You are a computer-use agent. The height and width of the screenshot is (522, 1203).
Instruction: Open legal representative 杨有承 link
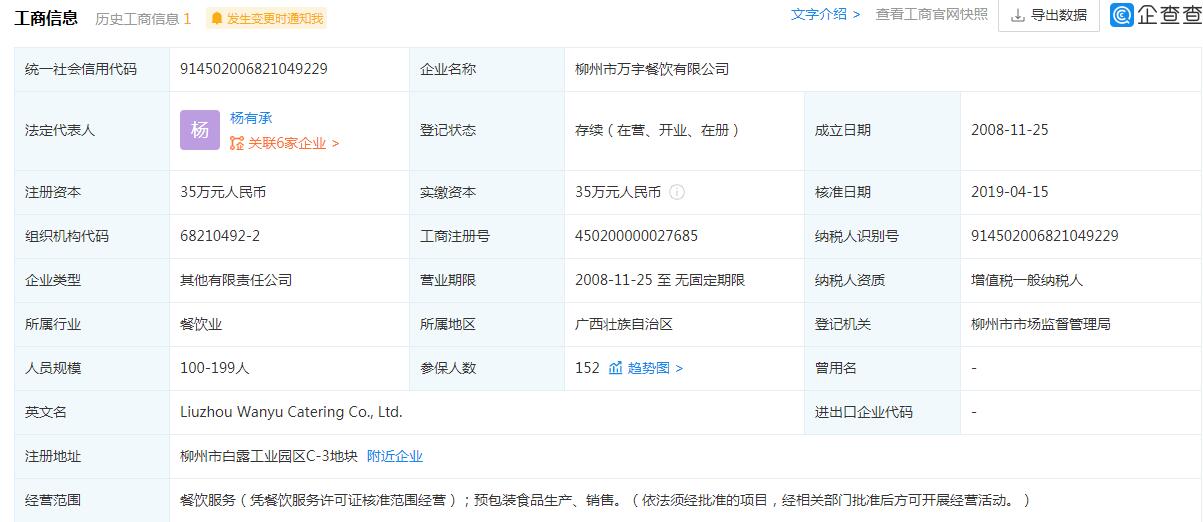[x=251, y=118]
